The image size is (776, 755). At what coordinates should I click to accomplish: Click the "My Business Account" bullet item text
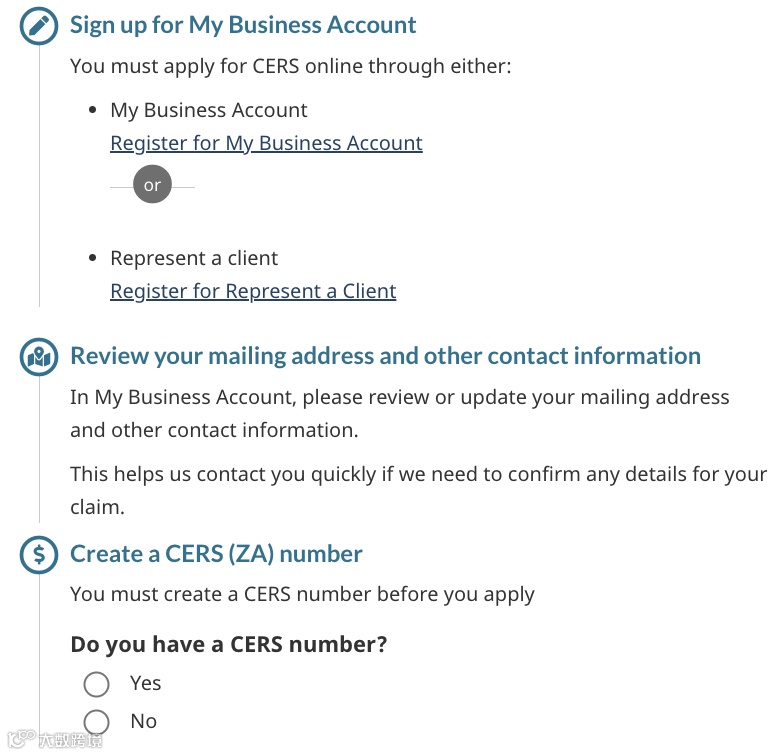208,110
